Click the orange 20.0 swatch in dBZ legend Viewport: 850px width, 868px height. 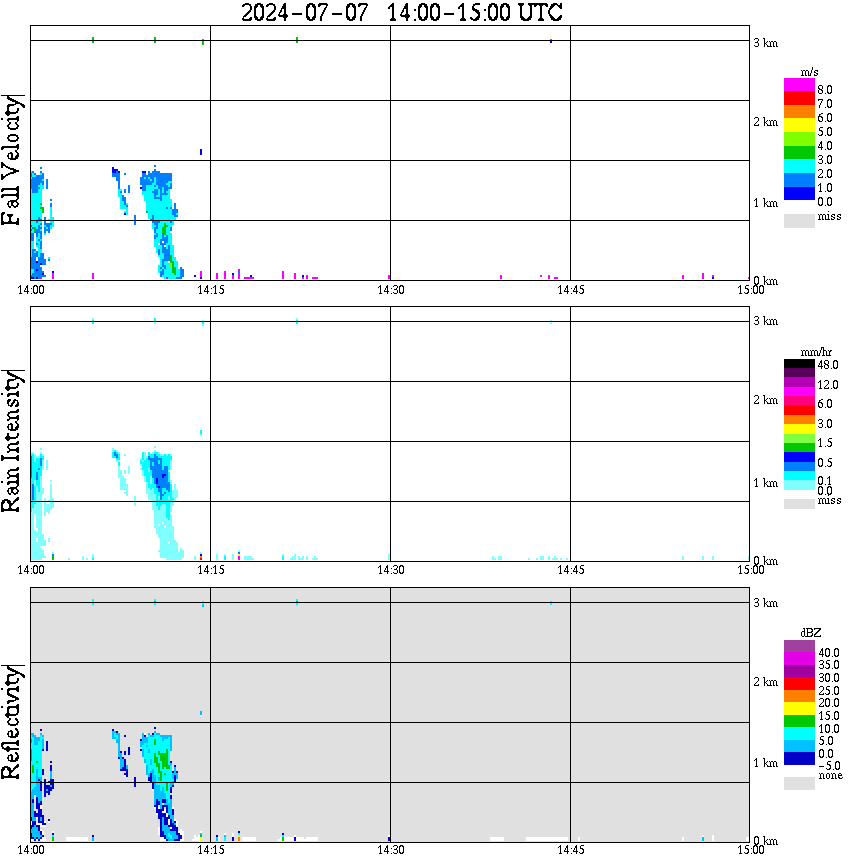pyautogui.click(x=799, y=696)
